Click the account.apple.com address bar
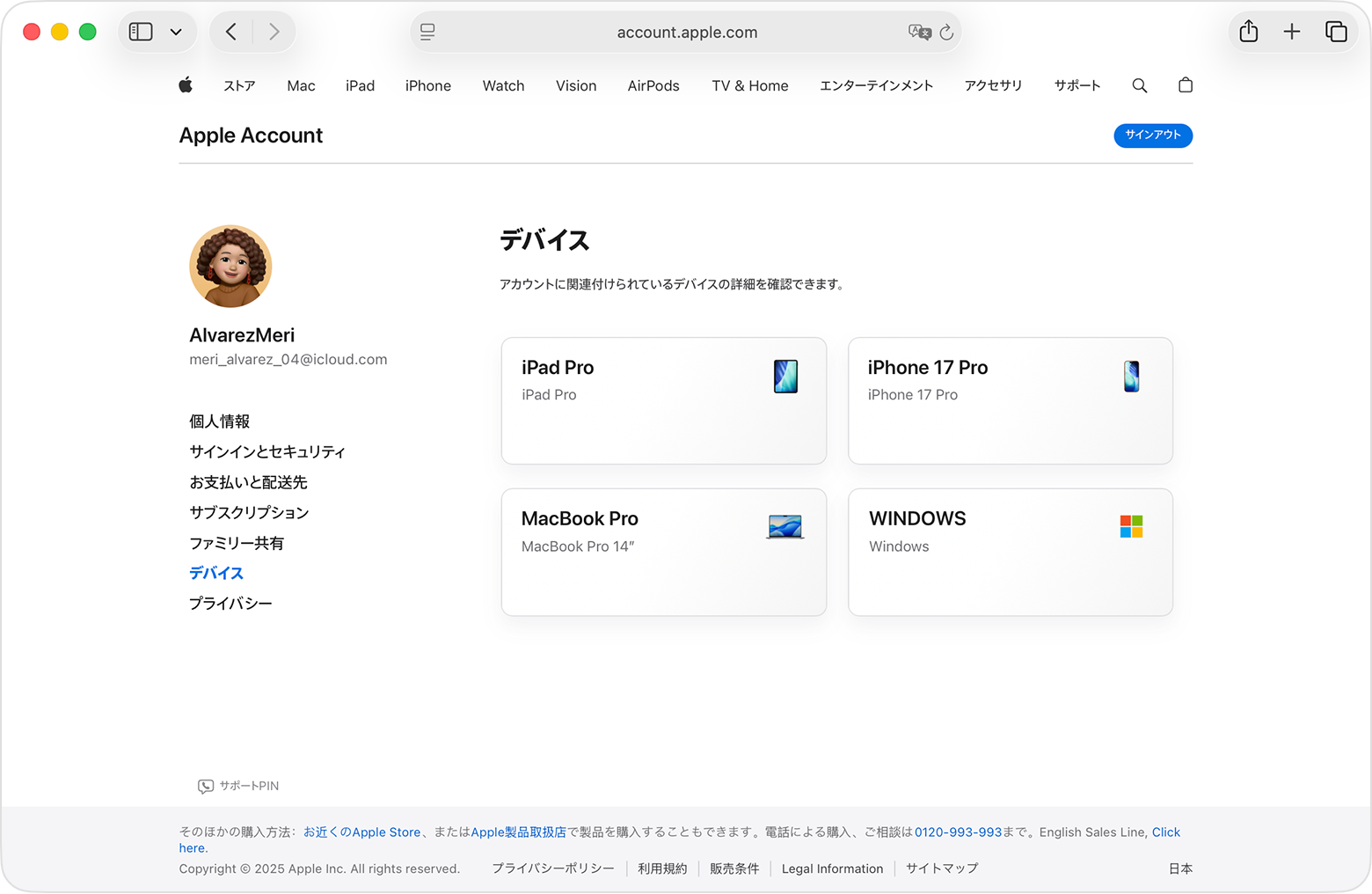Image resolution: width=1372 pixels, height=894 pixels. click(x=686, y=32)
